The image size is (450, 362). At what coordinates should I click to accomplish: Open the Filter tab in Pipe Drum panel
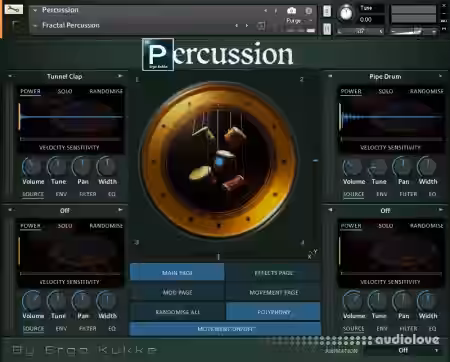pos(408,194)
